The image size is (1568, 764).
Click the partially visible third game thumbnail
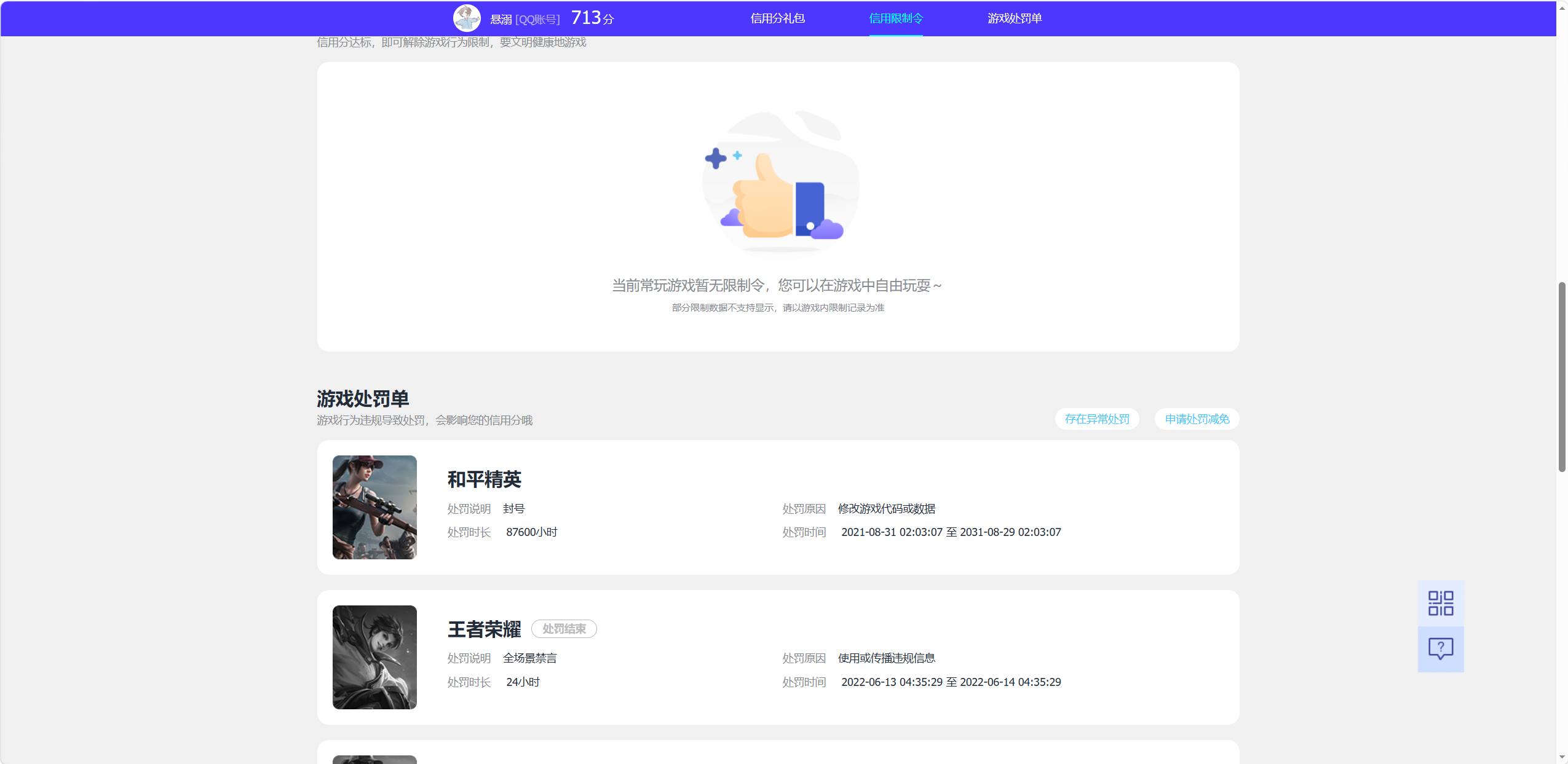click(374, 760)
